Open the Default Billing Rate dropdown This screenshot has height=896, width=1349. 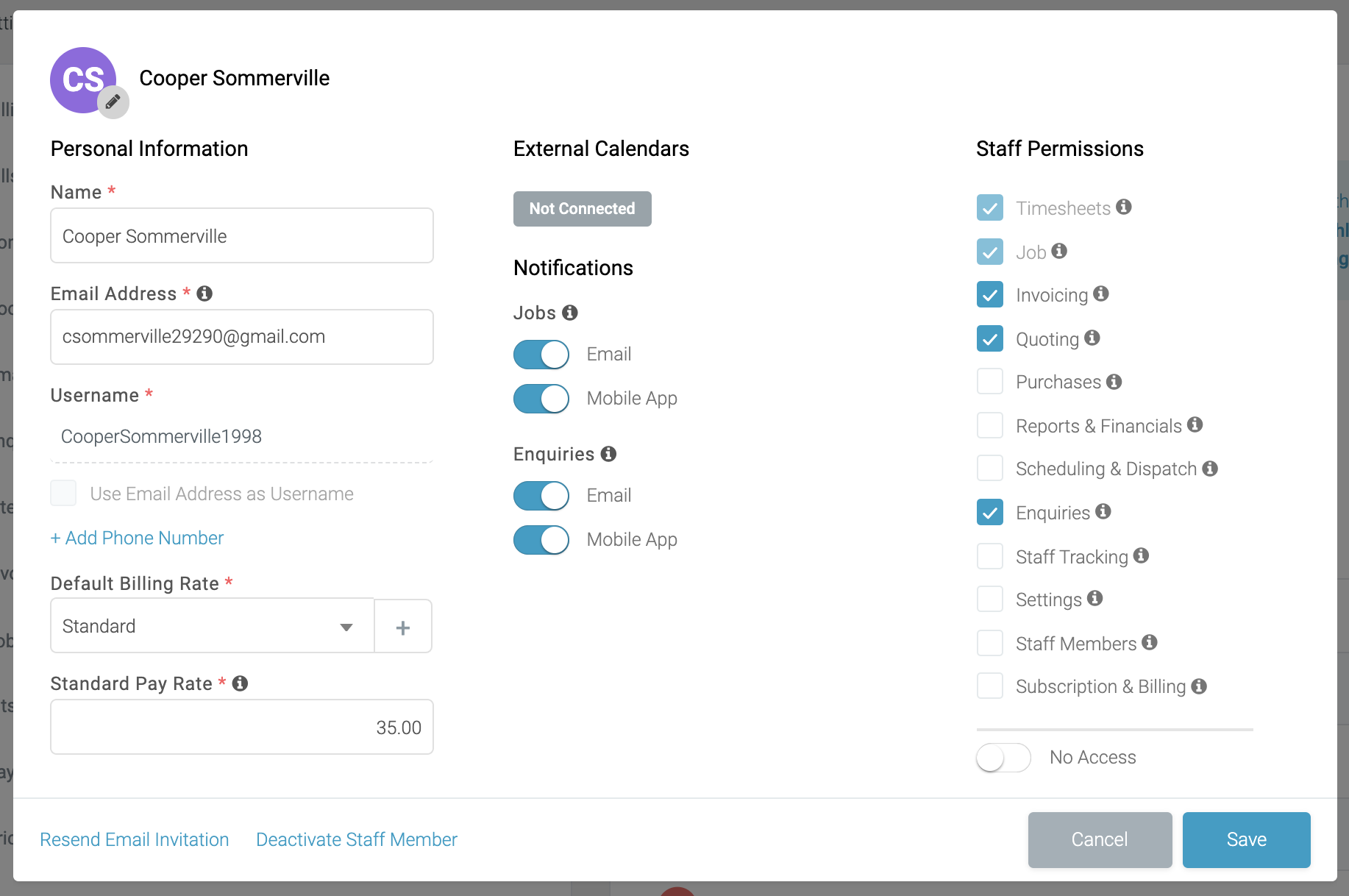tap(213, 626)
